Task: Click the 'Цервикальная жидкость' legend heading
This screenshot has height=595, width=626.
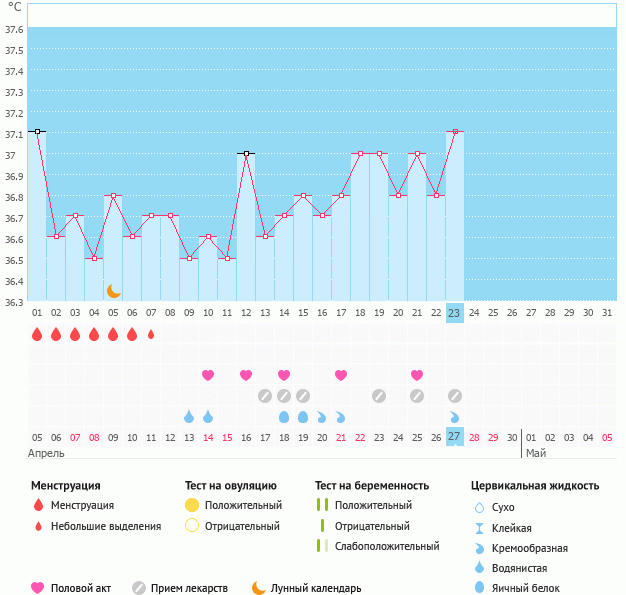Action: [534, 485]
